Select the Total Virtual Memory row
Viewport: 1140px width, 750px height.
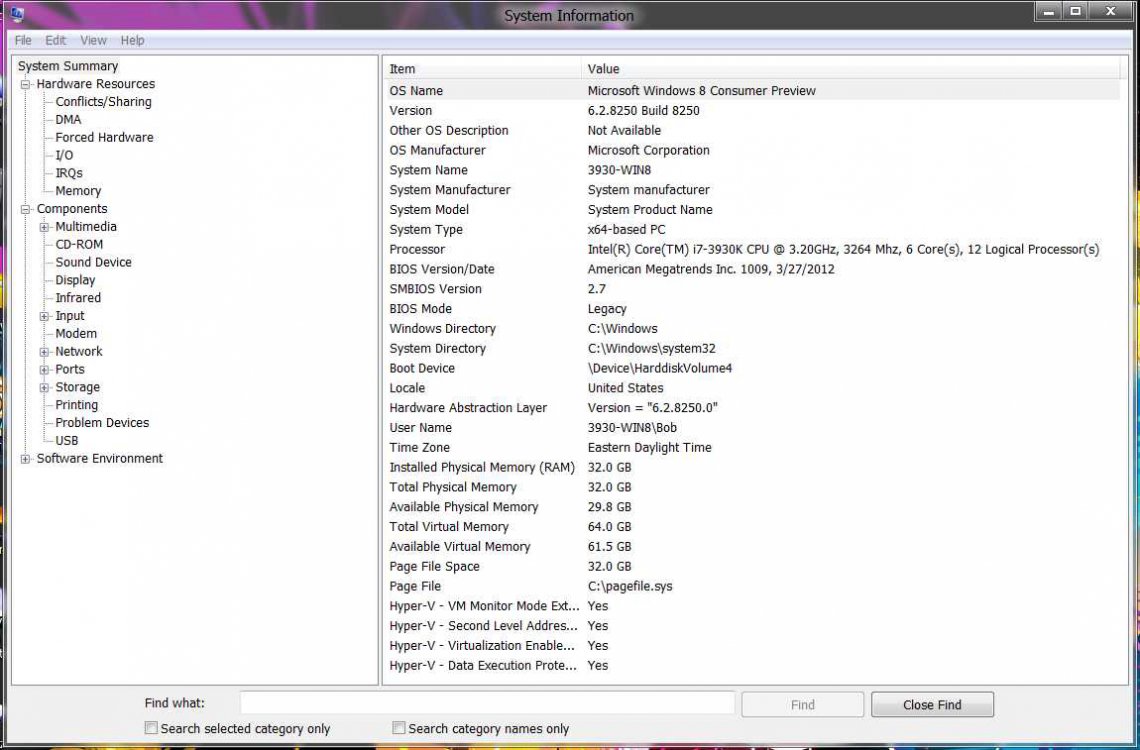752,527
